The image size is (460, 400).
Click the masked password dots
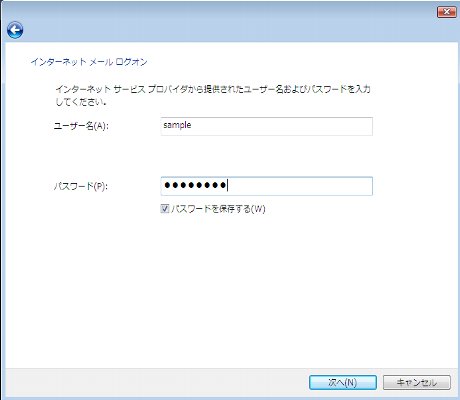click(x=195, y=185)
